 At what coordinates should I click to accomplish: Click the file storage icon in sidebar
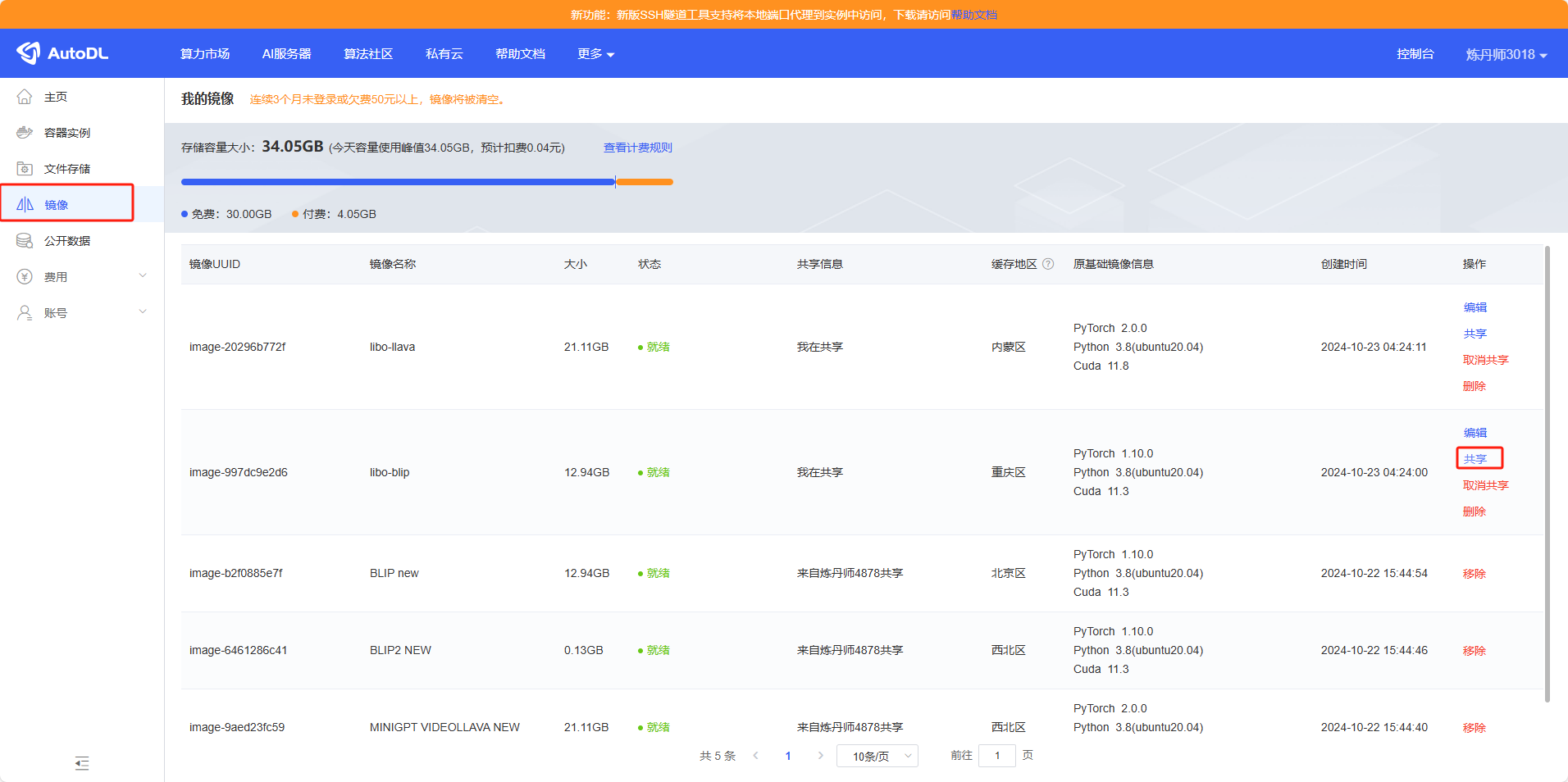(25, 169)
